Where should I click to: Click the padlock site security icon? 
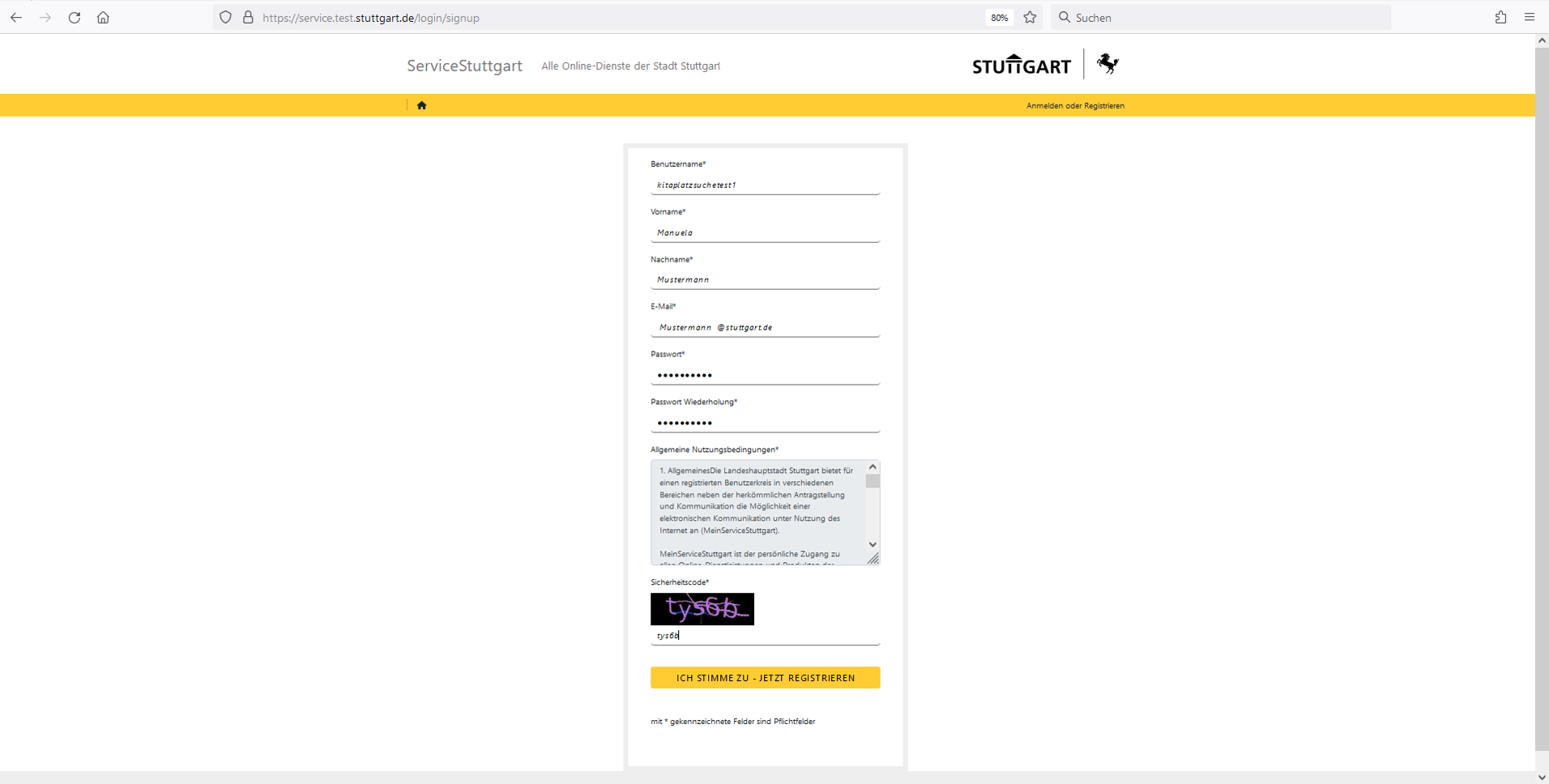[248, 17]
